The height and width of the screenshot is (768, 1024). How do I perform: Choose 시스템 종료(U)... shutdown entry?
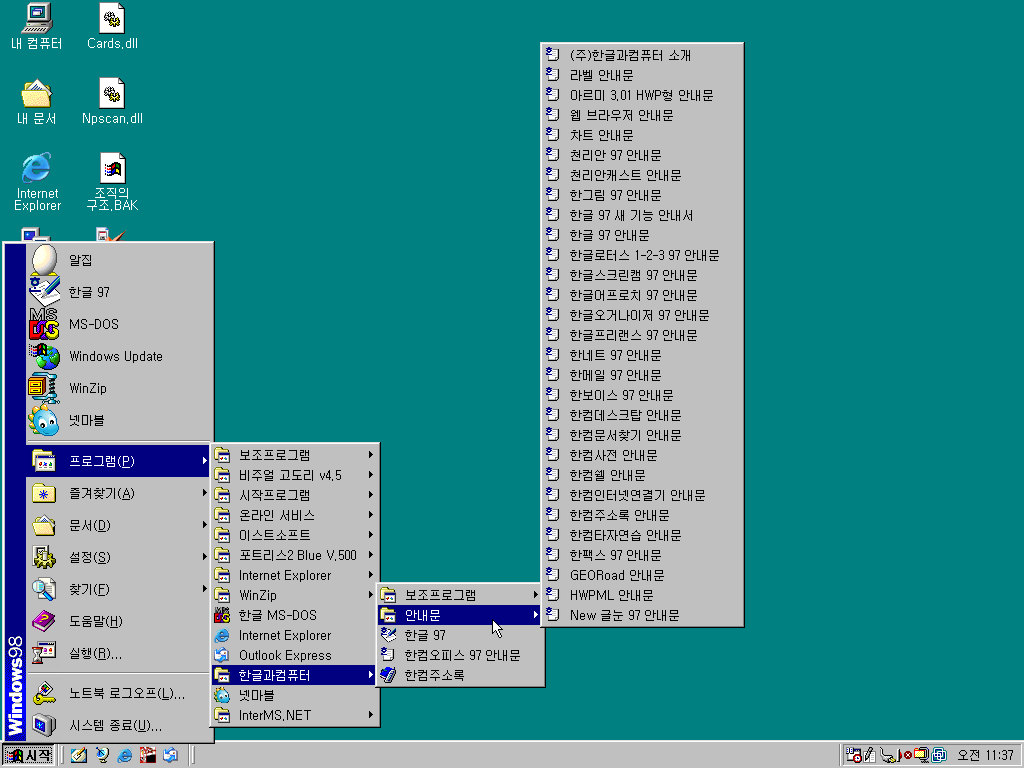coord(120,726)
